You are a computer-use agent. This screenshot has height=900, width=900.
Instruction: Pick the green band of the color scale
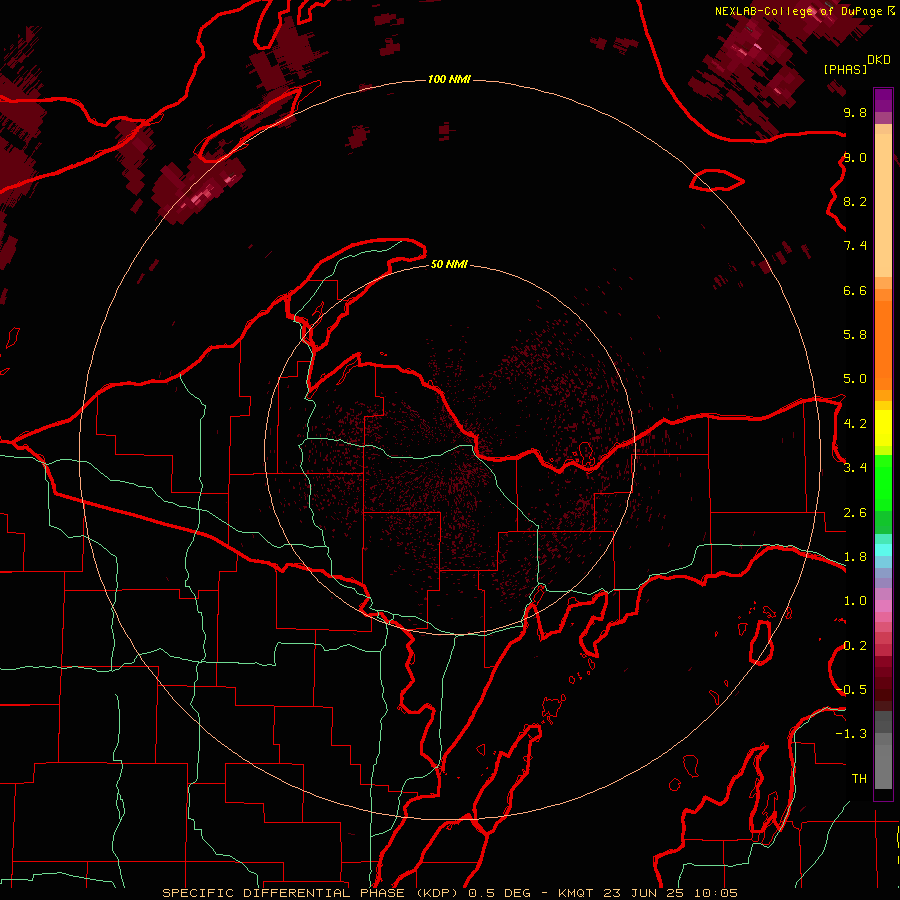coord(883,483)
